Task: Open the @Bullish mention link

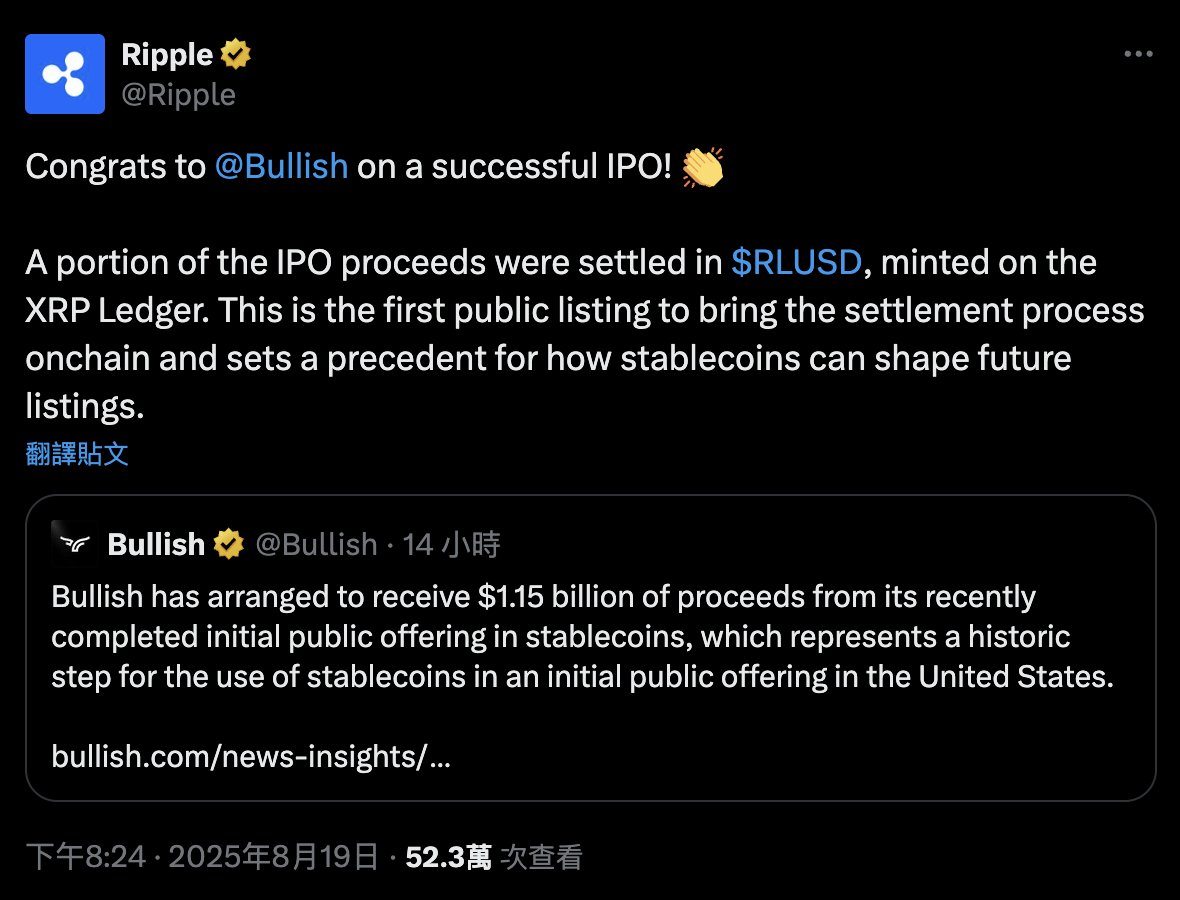Action: click(281, 166)
